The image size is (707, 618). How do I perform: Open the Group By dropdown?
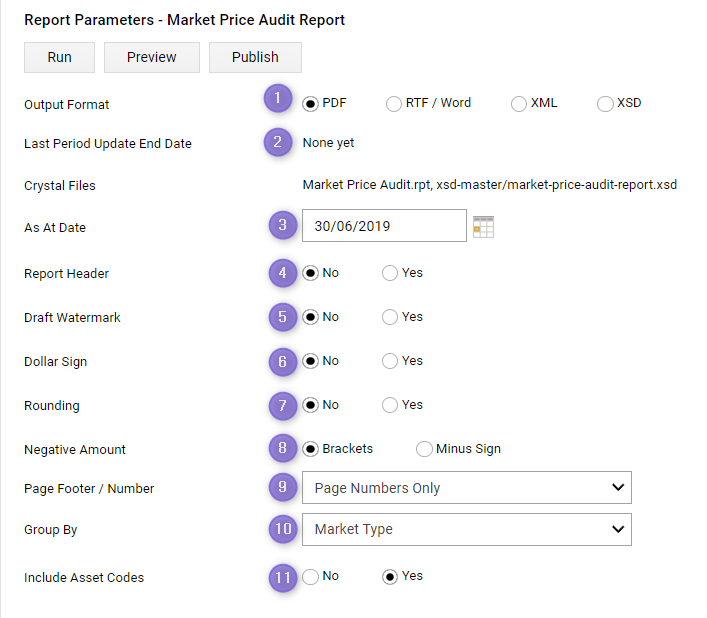coord(467,529)
